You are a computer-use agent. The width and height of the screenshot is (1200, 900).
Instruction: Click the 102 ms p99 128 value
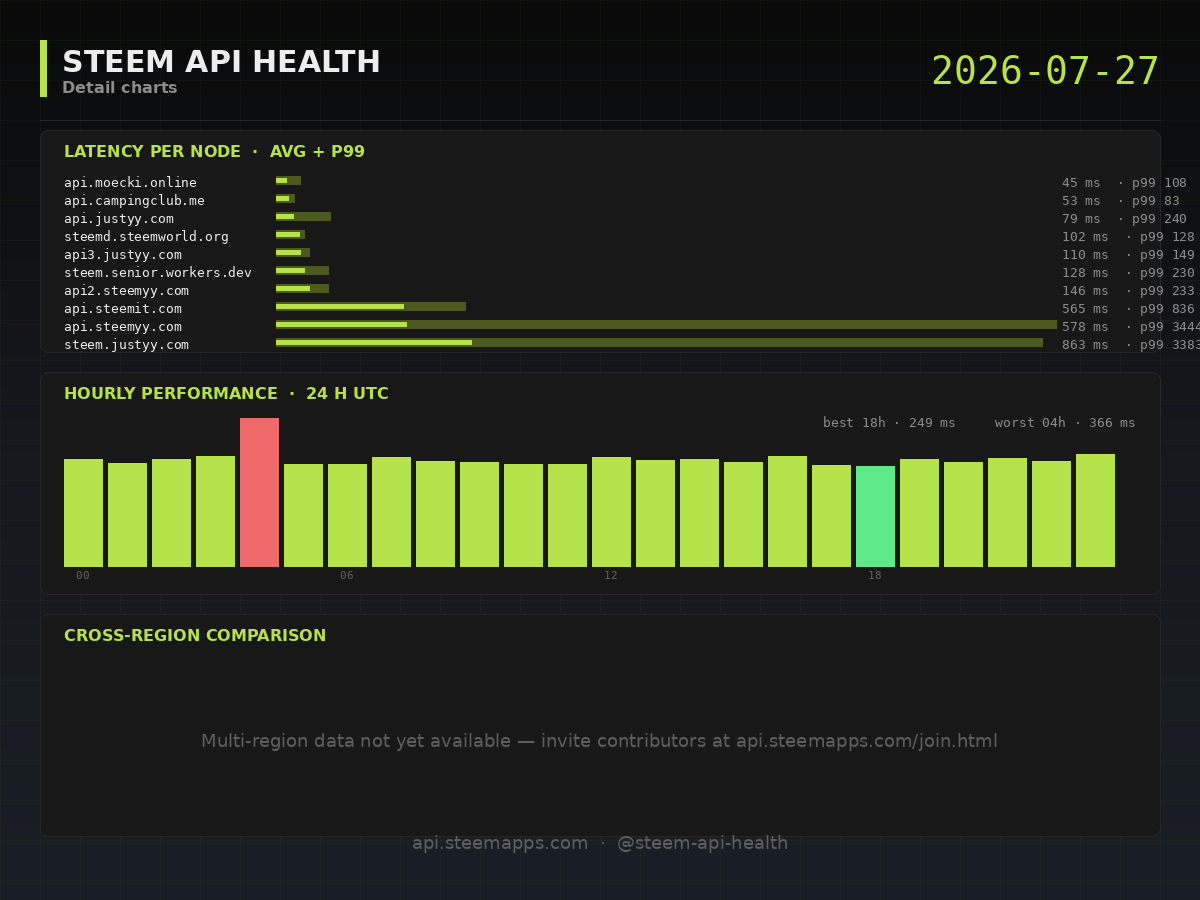(x=1128, y=236)
